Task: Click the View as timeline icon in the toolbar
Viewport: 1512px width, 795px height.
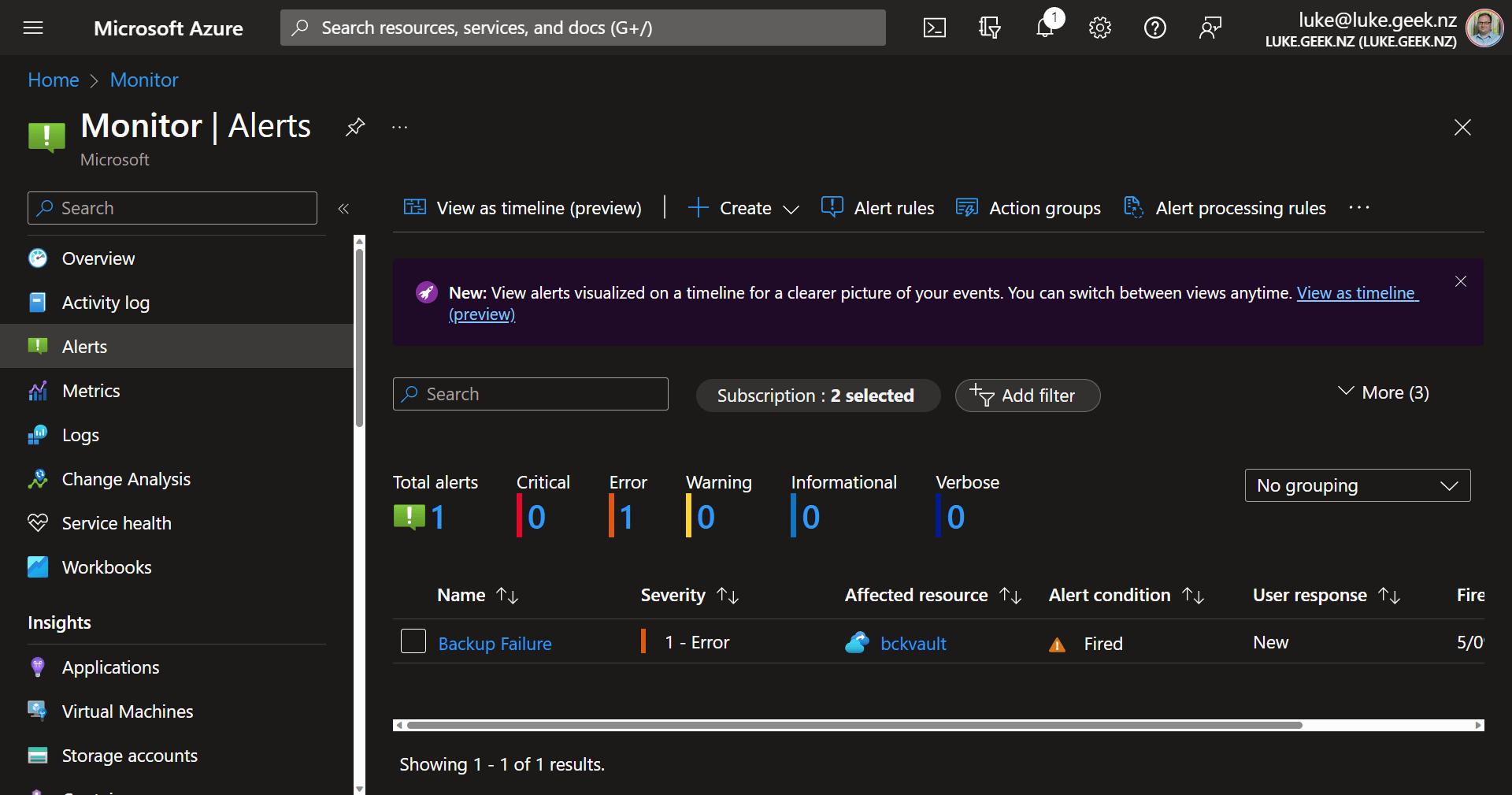Action: 415,207
